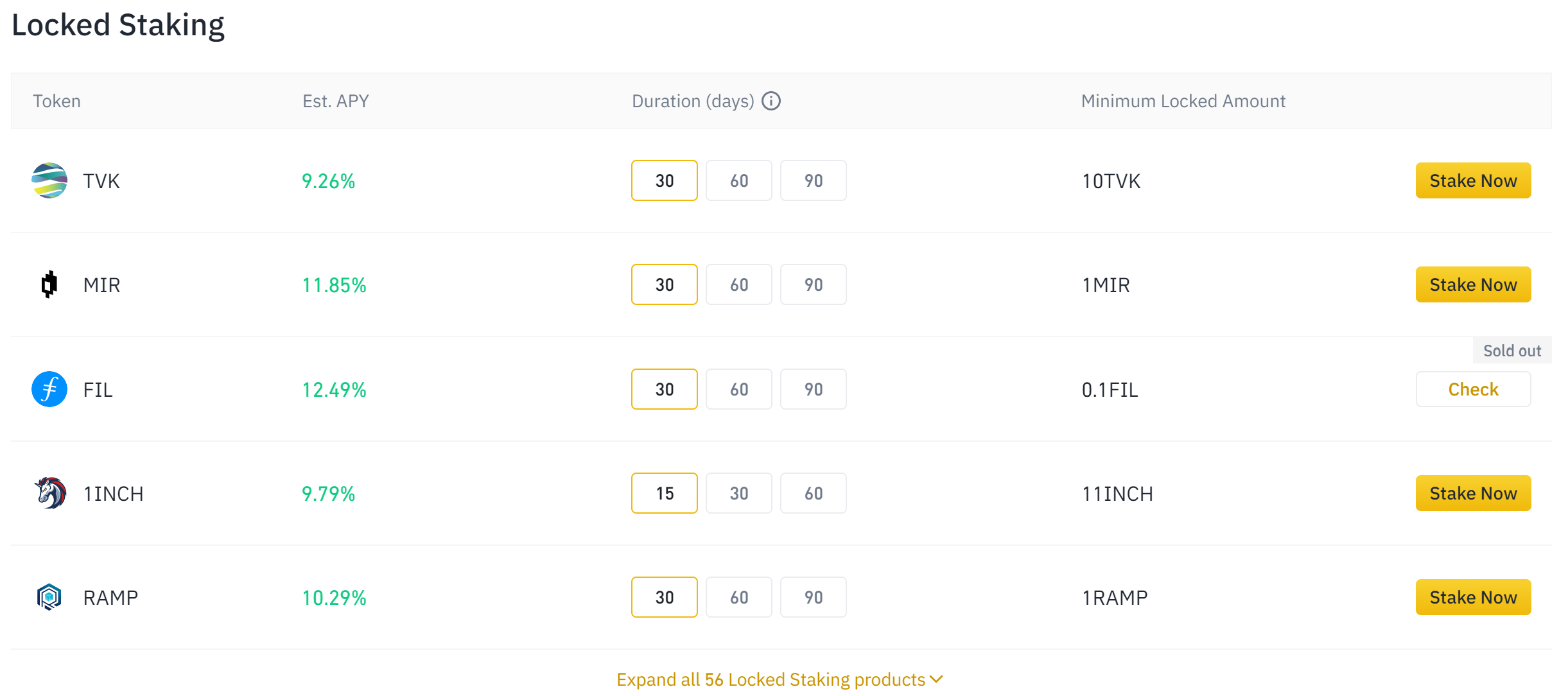Click the MIR token logo icon

click(49, 284)
